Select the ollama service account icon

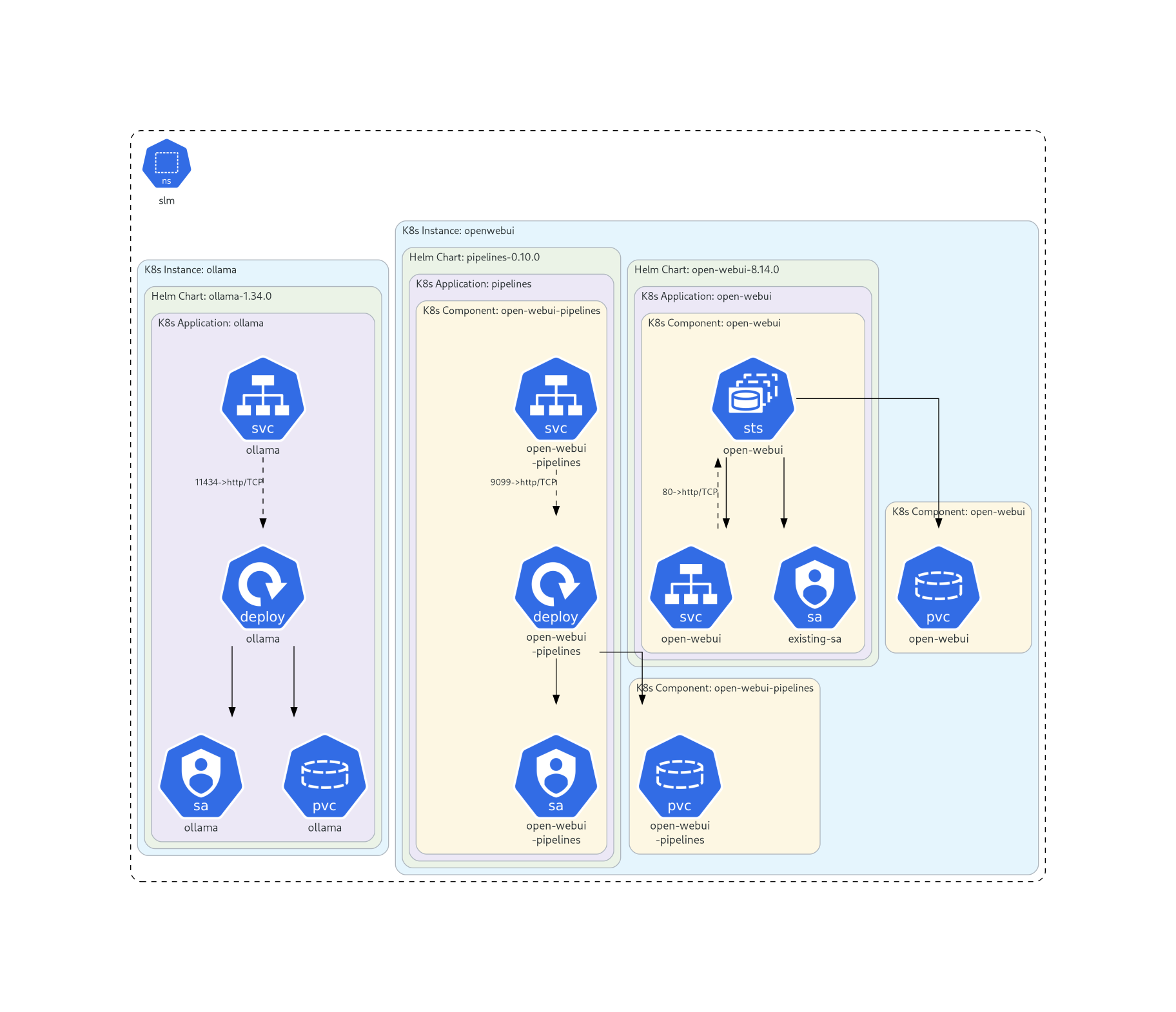click(201, 777)
